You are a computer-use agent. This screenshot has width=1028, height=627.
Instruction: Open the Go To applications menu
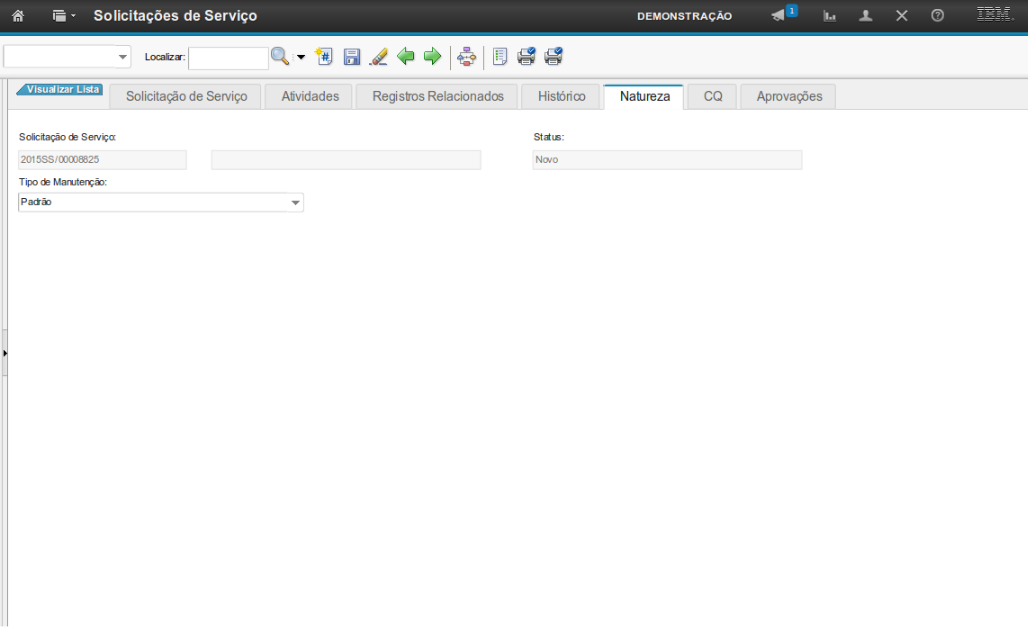(x=63, y=16)
